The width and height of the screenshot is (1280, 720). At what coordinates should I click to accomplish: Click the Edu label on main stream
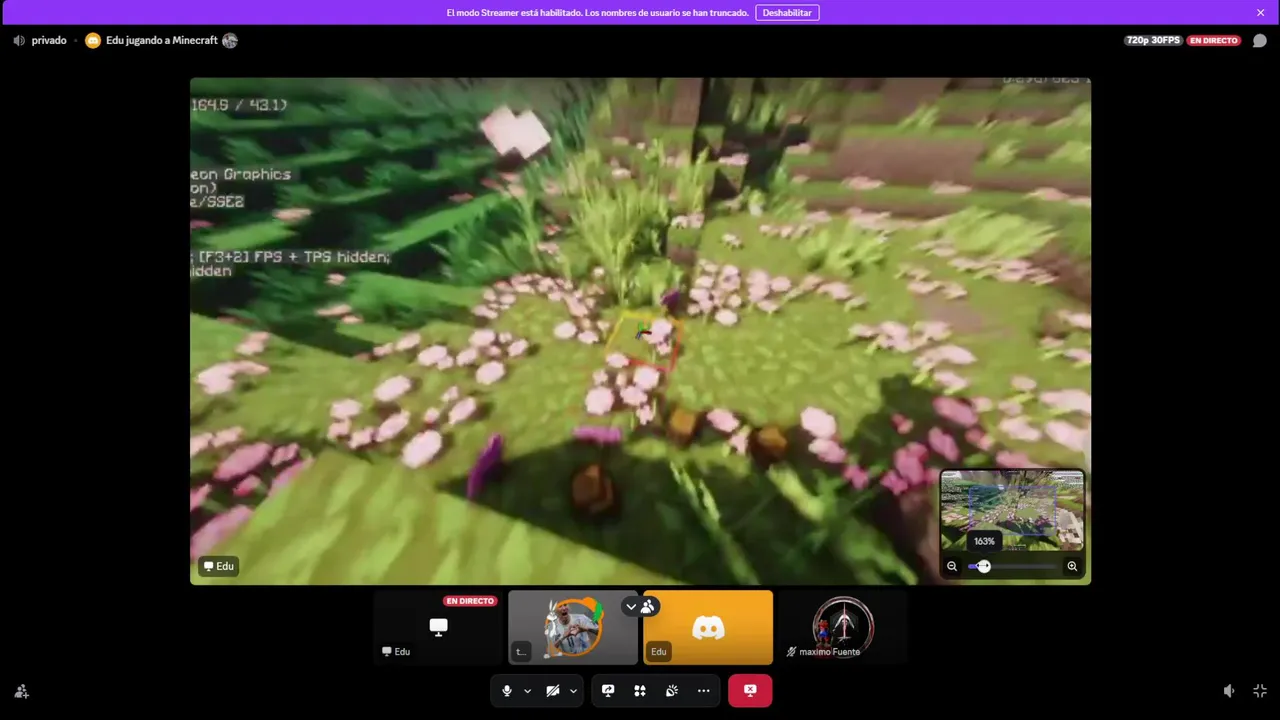[x=218, y=566]
